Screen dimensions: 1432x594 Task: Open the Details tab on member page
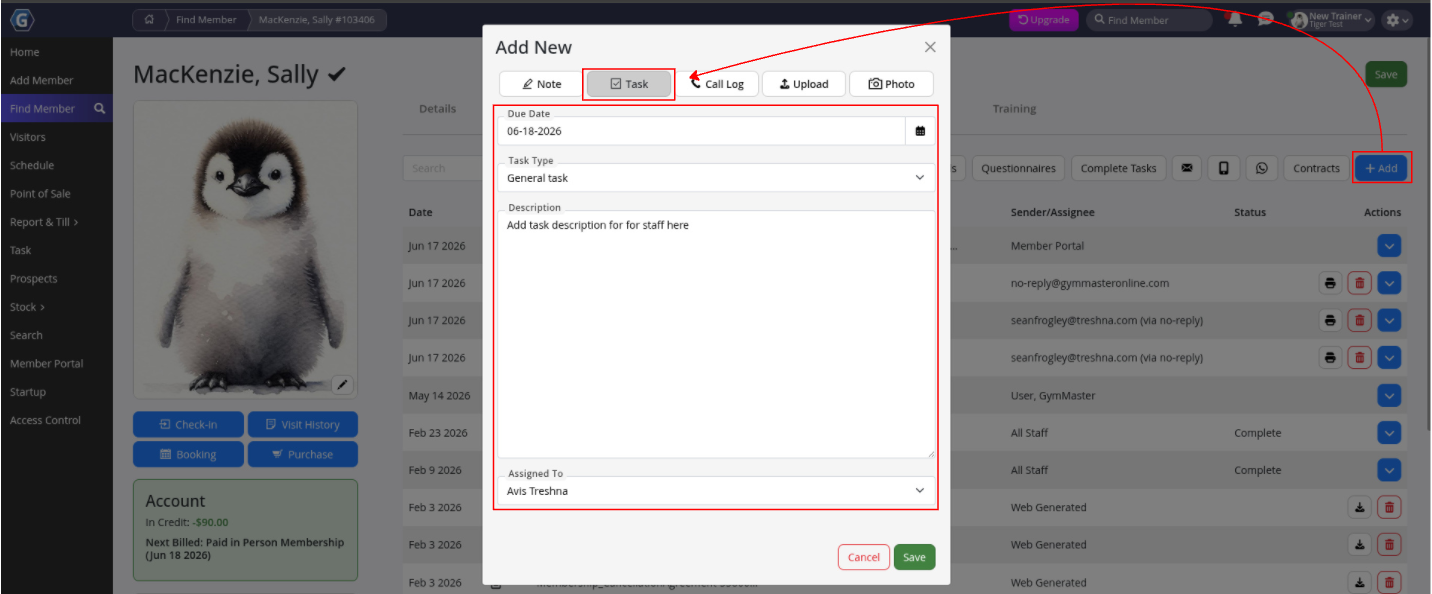[438, 109]
